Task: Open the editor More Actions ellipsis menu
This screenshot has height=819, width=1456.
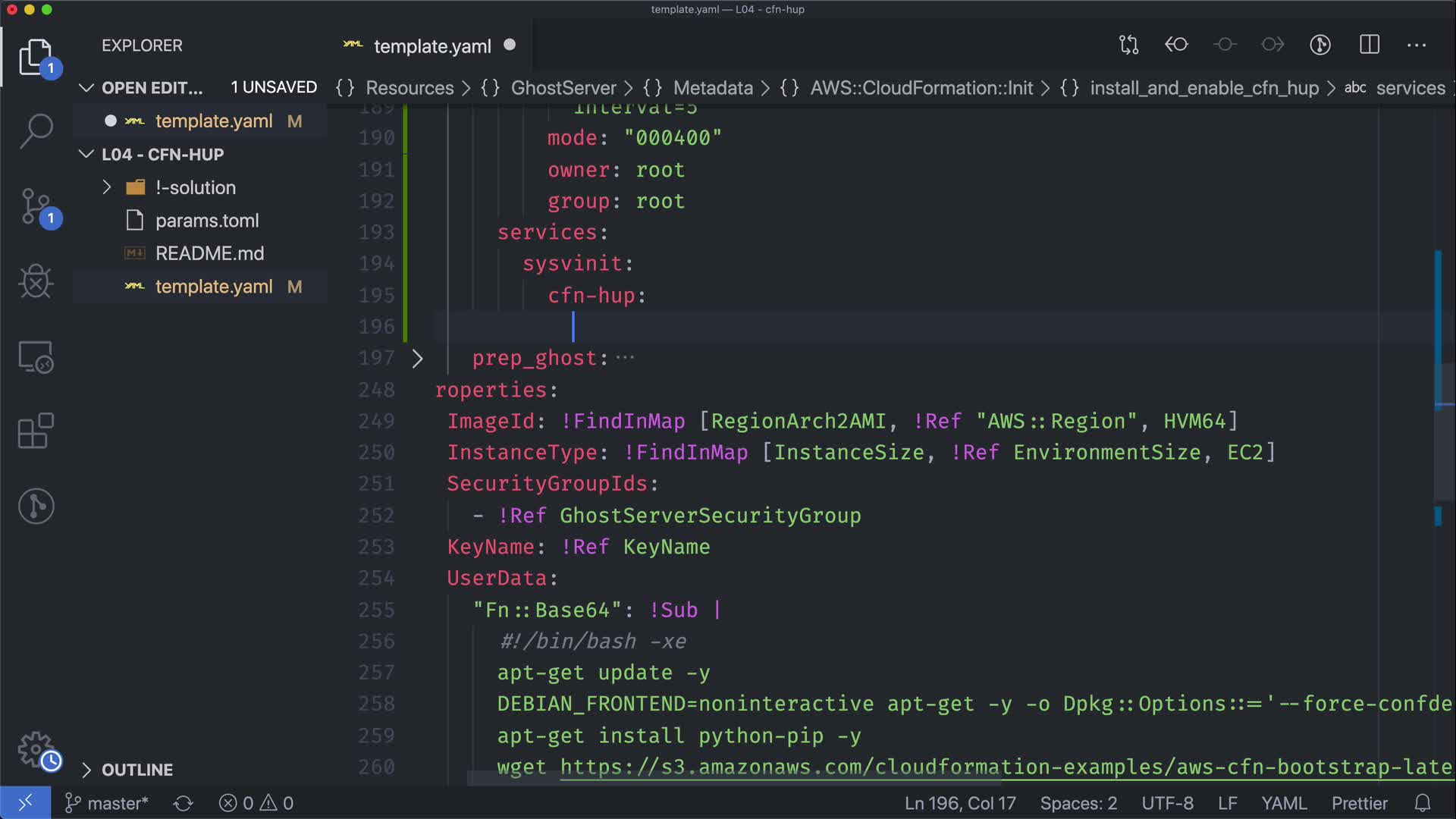Action: pyautogui.click(x=1416, y=45)
